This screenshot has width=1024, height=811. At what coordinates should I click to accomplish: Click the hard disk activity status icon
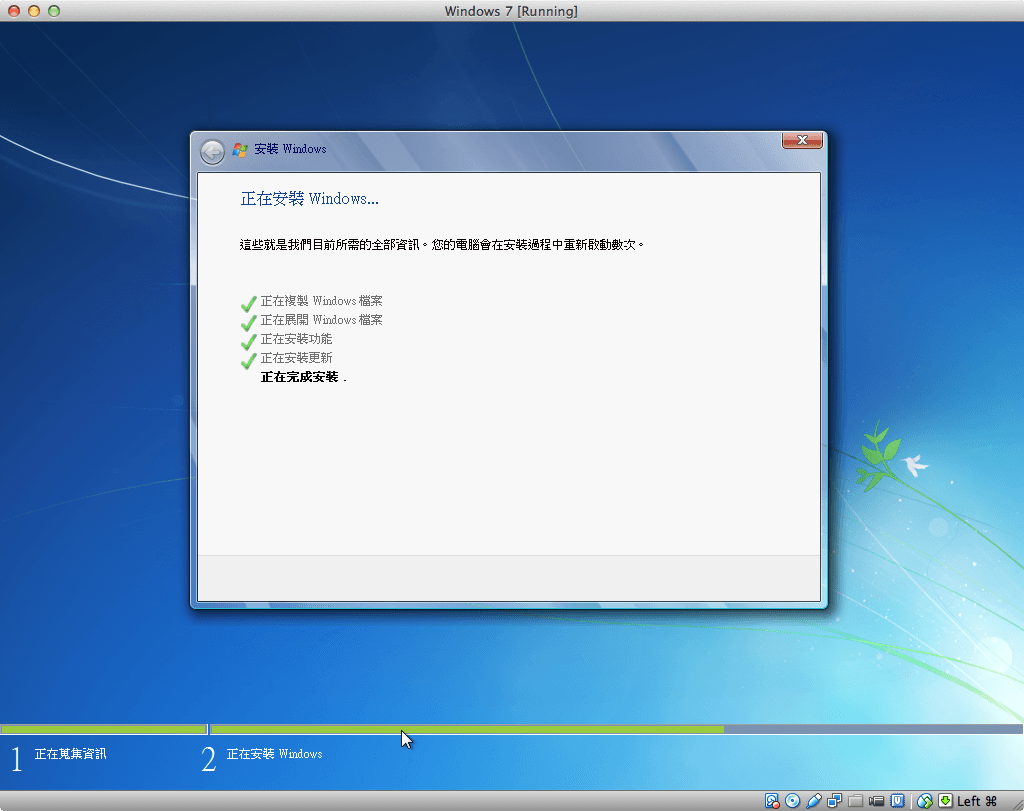click(x=772, y=800)
